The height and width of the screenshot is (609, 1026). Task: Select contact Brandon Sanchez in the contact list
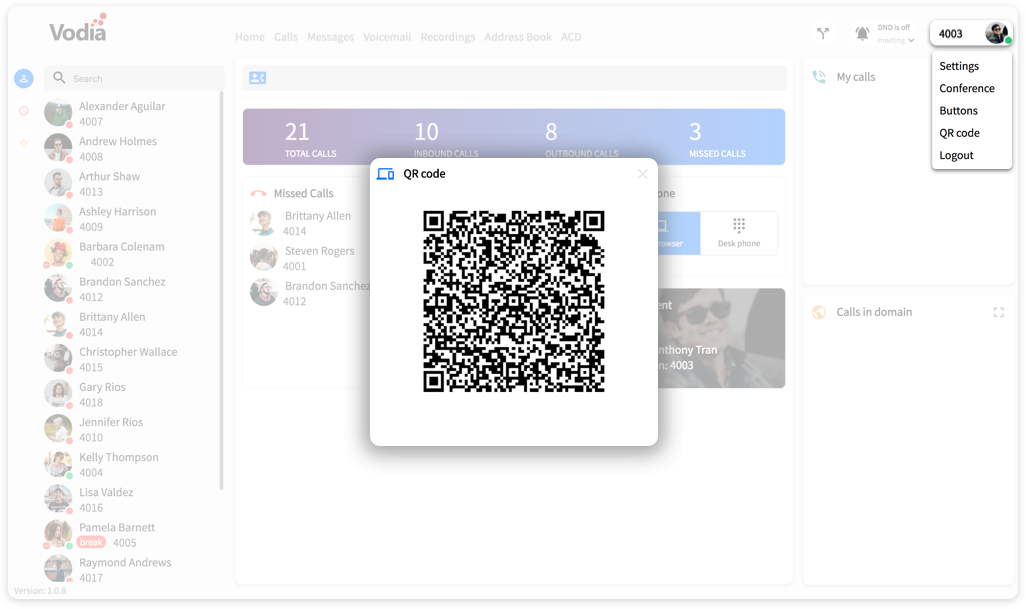click(x=131, y=289)
